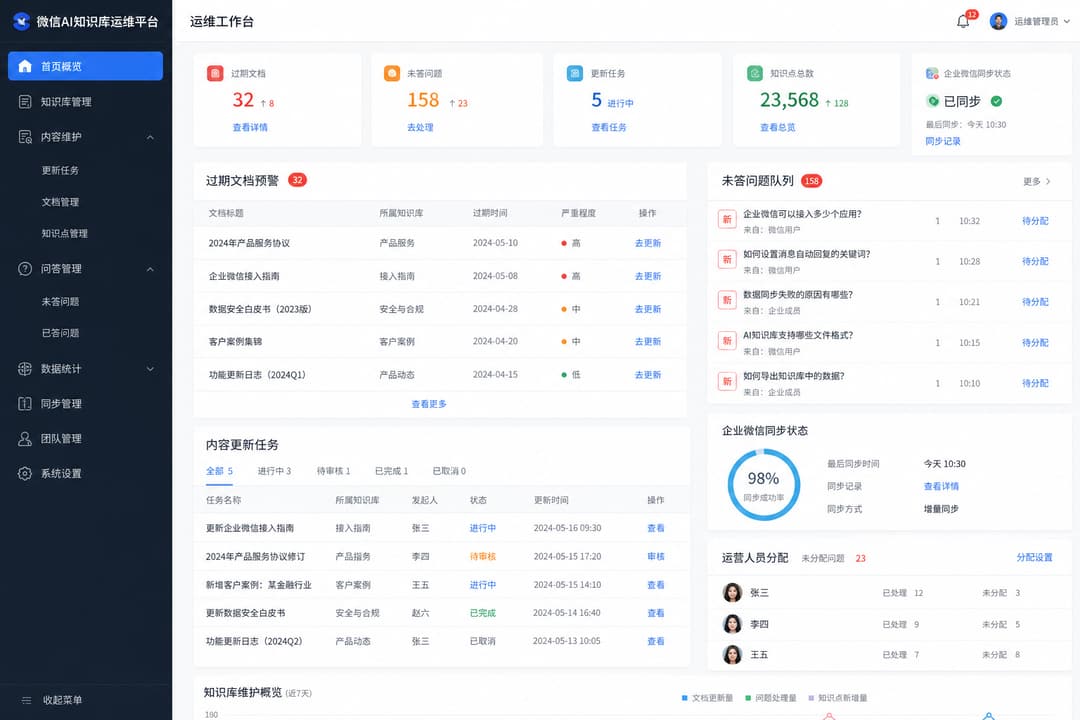Select the 进行中 3 tab

274,471
